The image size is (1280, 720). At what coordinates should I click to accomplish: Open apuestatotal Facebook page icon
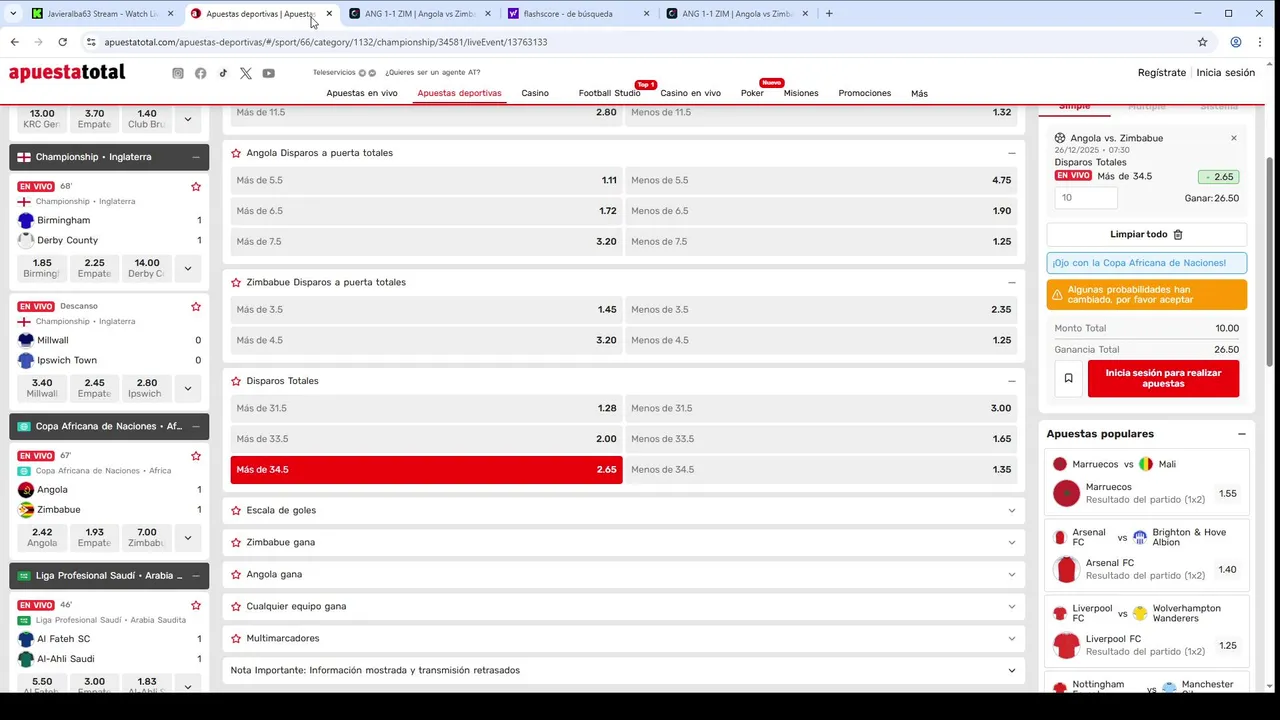click(x=201, y=73)
